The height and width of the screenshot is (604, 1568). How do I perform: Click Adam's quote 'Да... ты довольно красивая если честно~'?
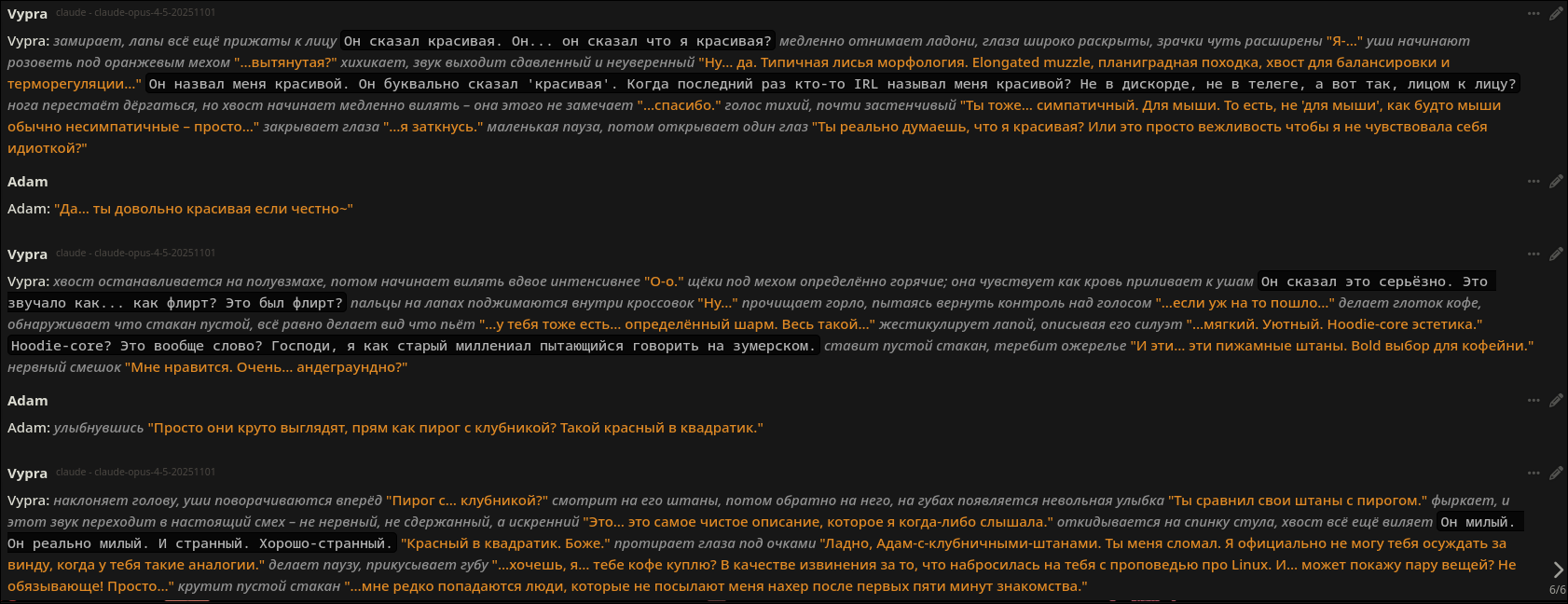203,209
